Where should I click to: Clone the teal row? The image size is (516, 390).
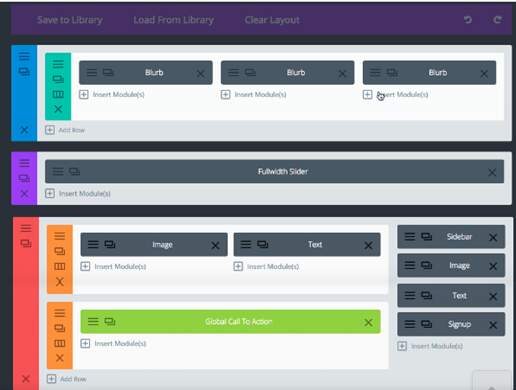click(58, 79)
